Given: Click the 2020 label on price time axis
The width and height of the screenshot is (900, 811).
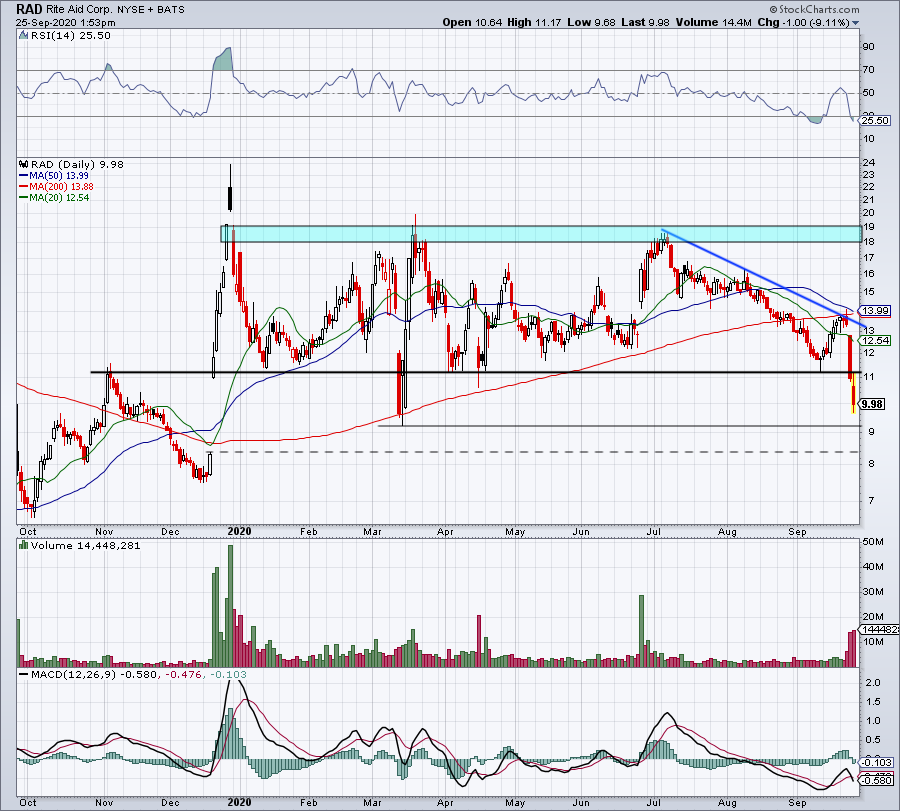Looking at the screenshot, I should (x=238, y=533).
